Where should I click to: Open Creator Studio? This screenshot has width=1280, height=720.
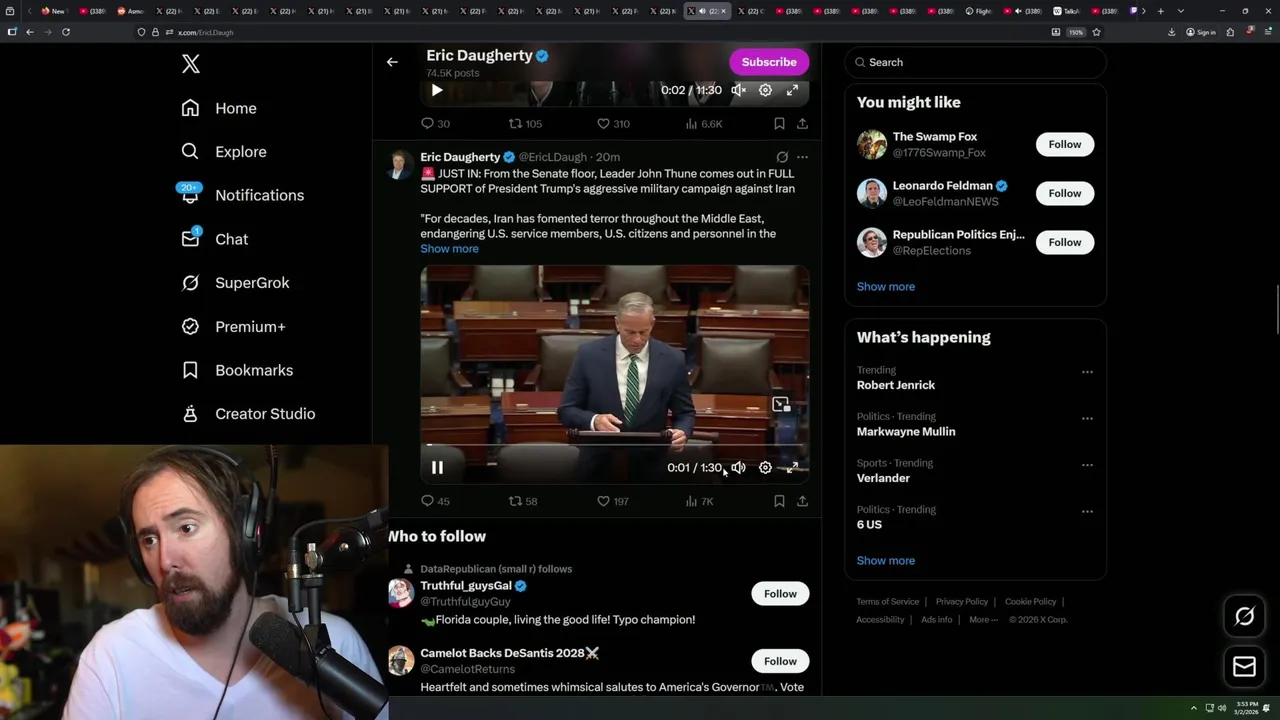pos(249,414)
